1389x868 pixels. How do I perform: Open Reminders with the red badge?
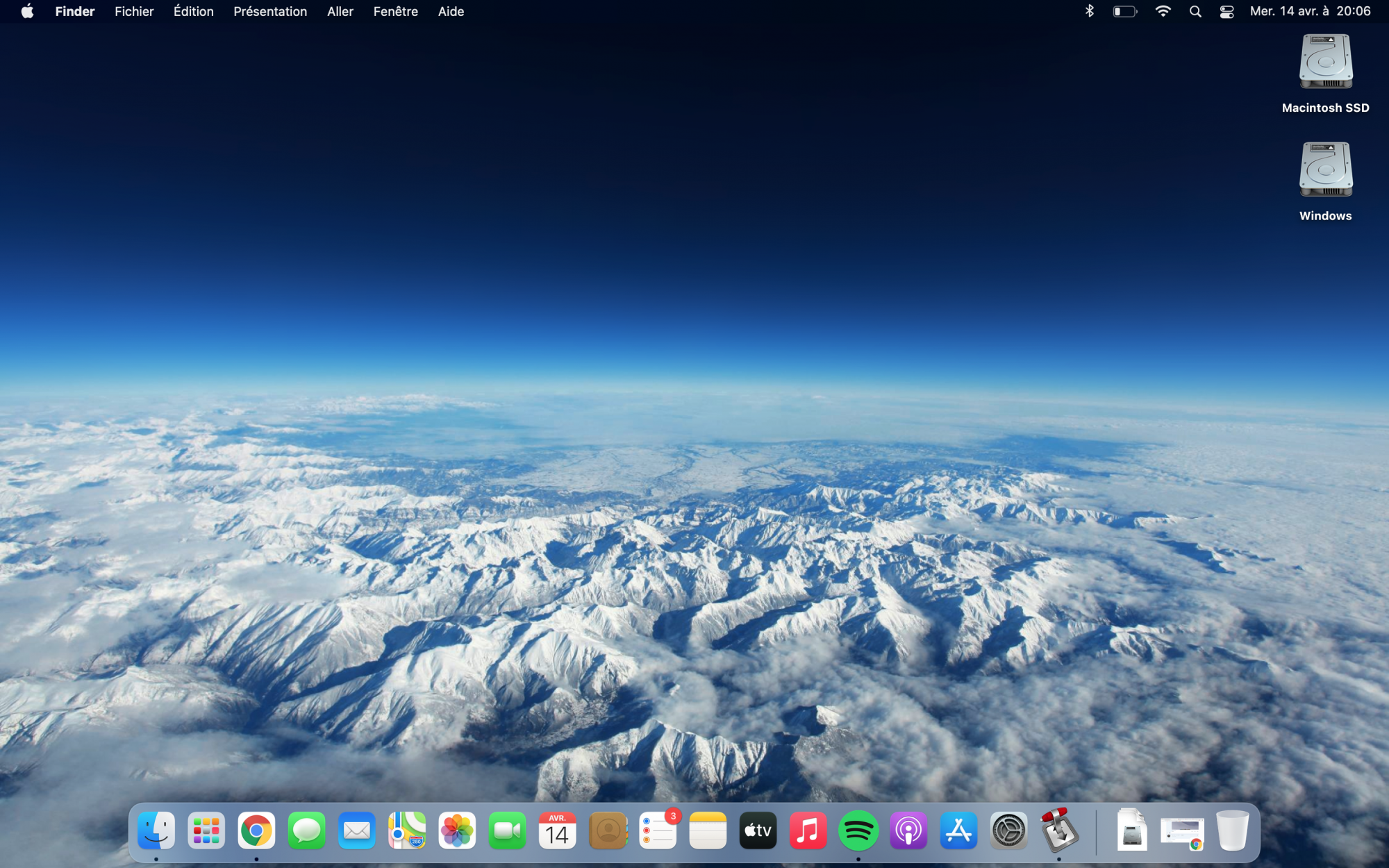(x=657, y=831)
